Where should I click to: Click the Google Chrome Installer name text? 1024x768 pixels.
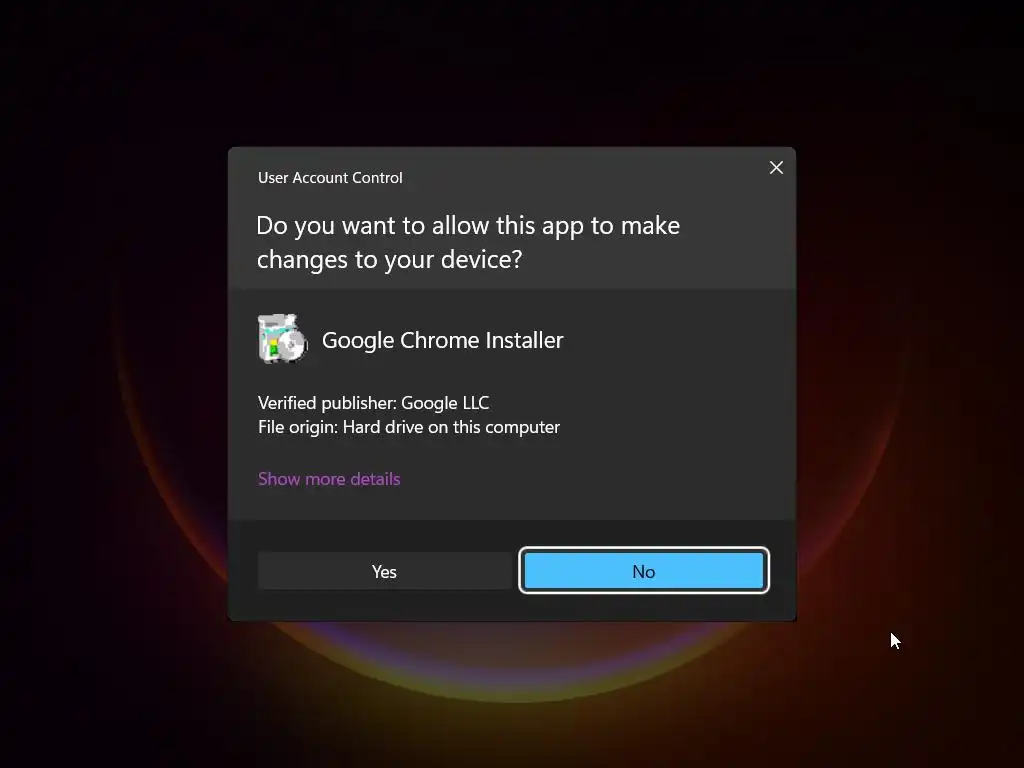point(443,340)
